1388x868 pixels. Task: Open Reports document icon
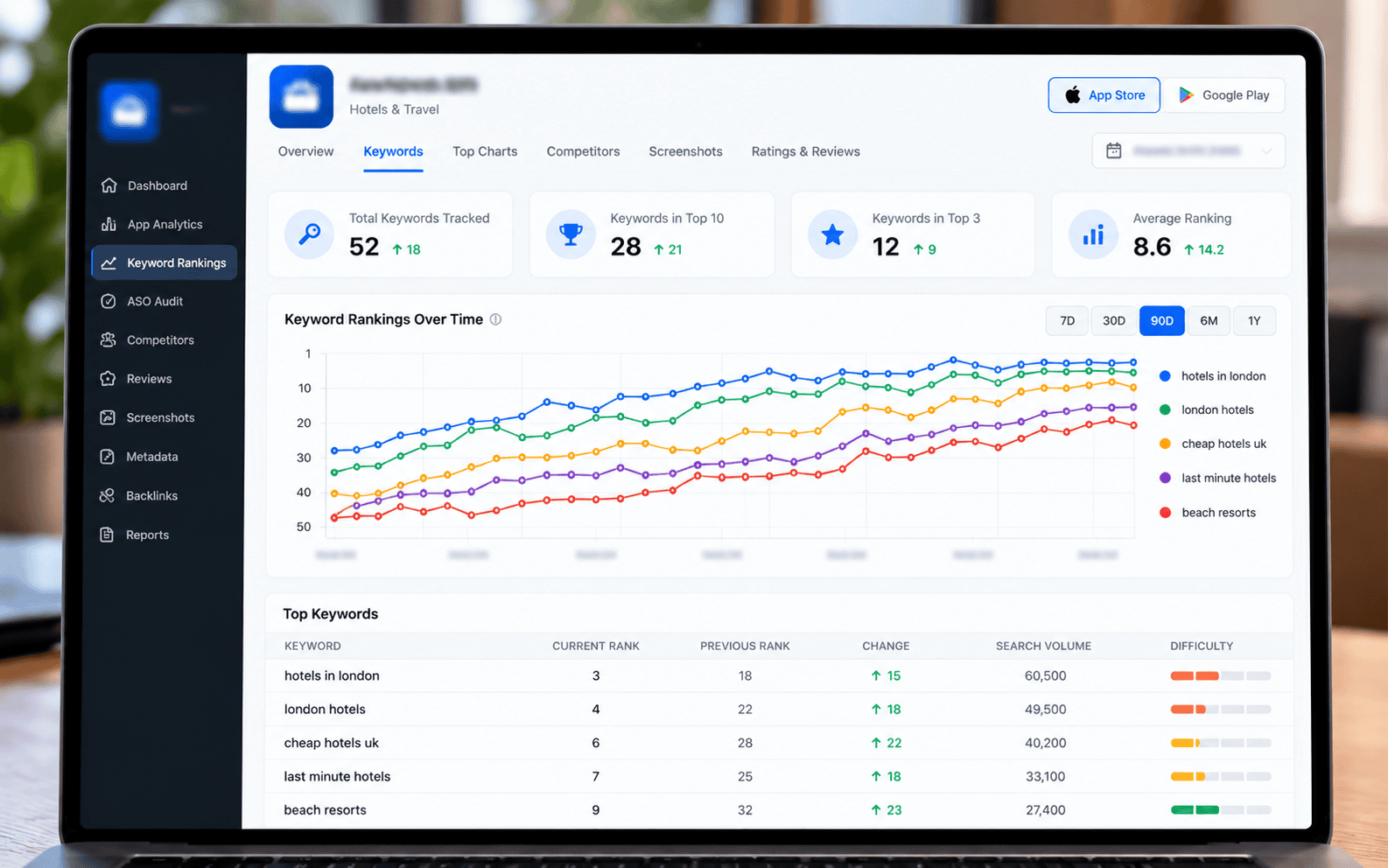click(x=107, y=535)
